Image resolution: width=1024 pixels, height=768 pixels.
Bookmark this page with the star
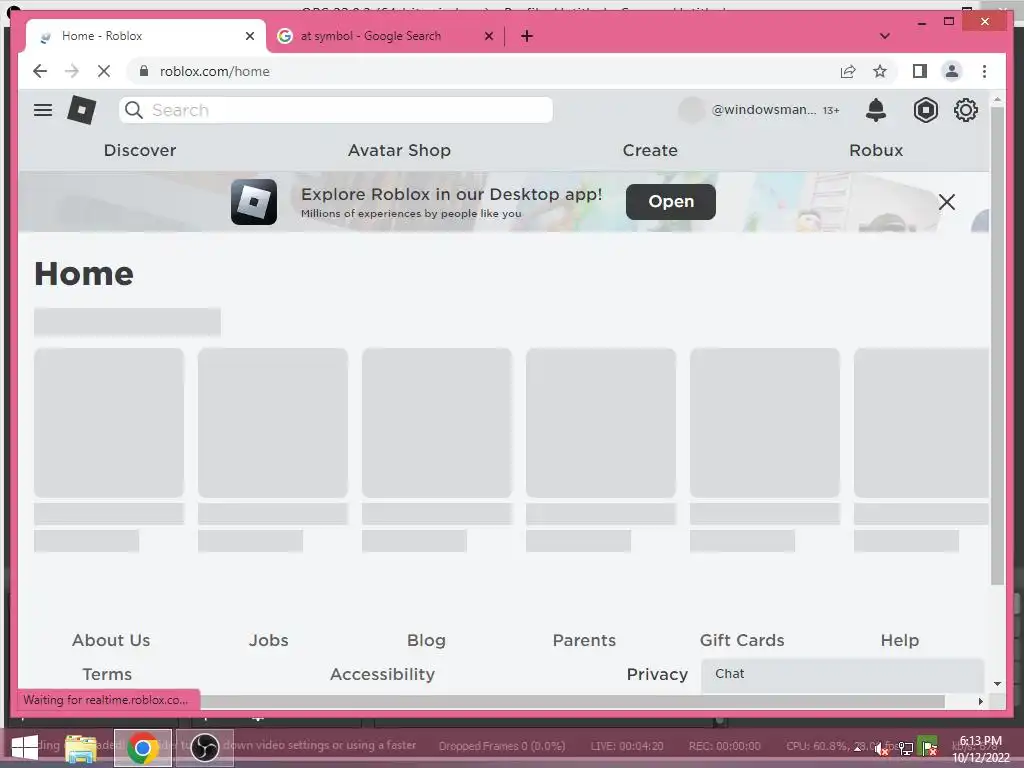click(880, 71)
